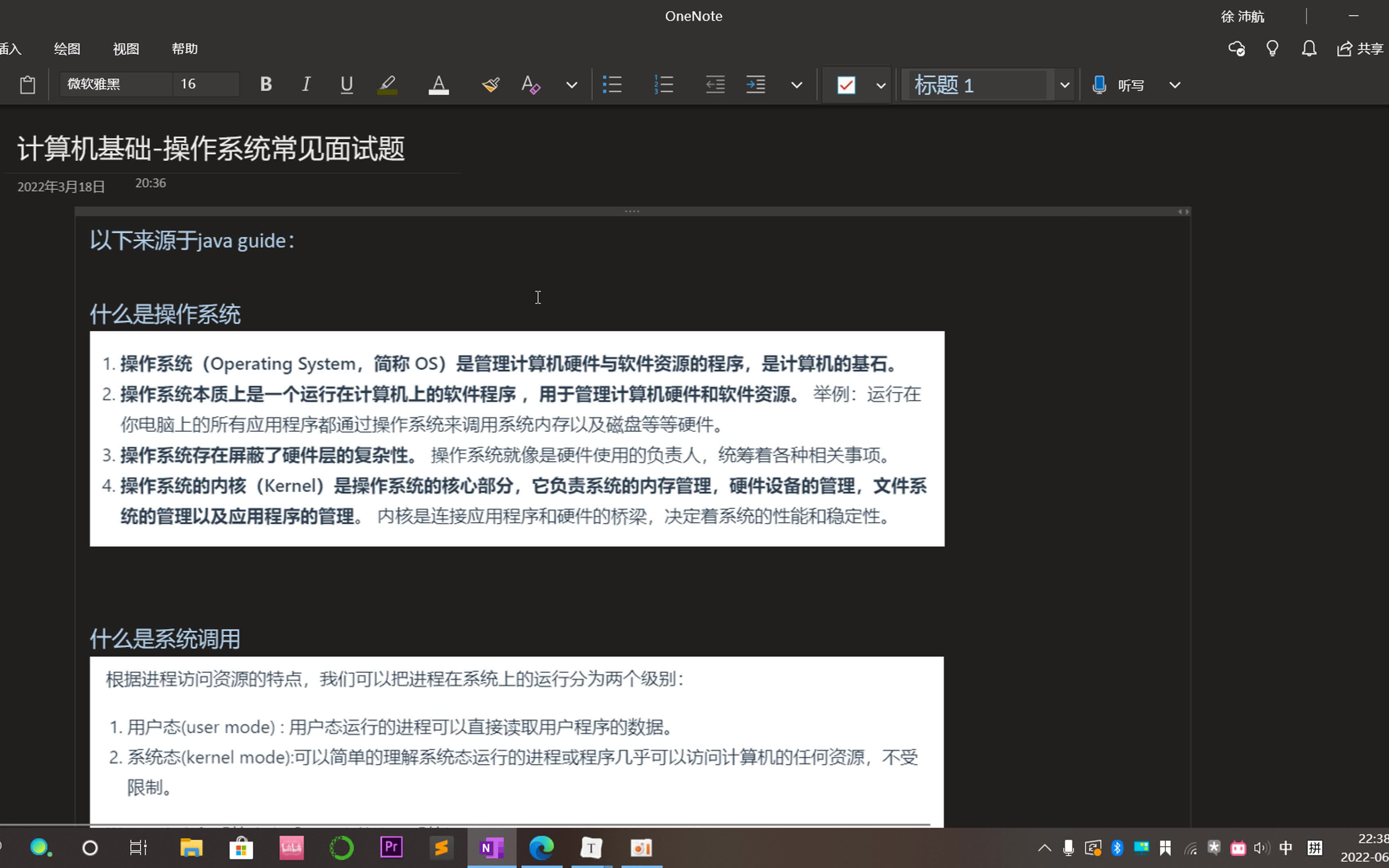Viewport: 1389px width, 868px height.
Task: Click the font size field showing 16
Action: coord(205,84)
